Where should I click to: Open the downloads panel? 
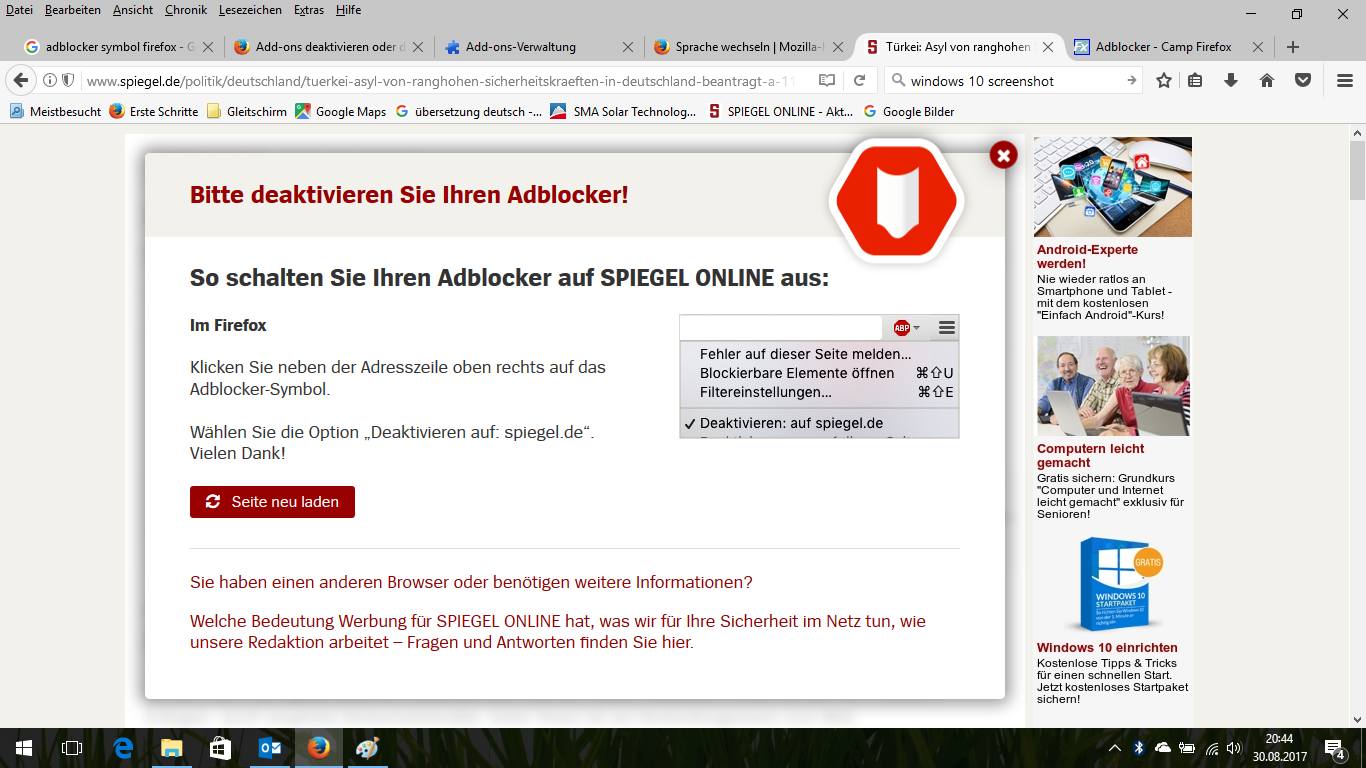pos(1231,80)
